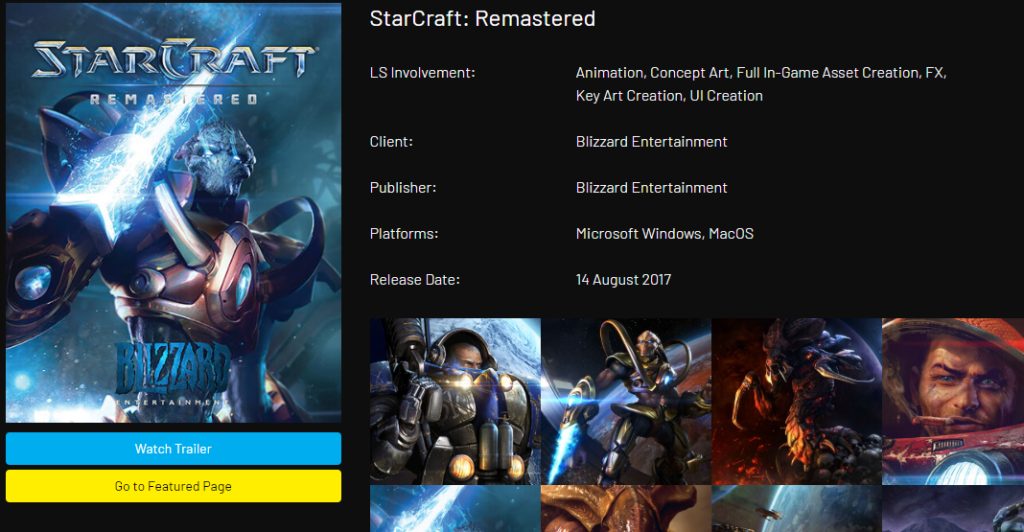This screenshot has width=1024, height=532.
Task: Click the Blizzard Entertainment logo on the cover
Action: click(x=171, y=374)
